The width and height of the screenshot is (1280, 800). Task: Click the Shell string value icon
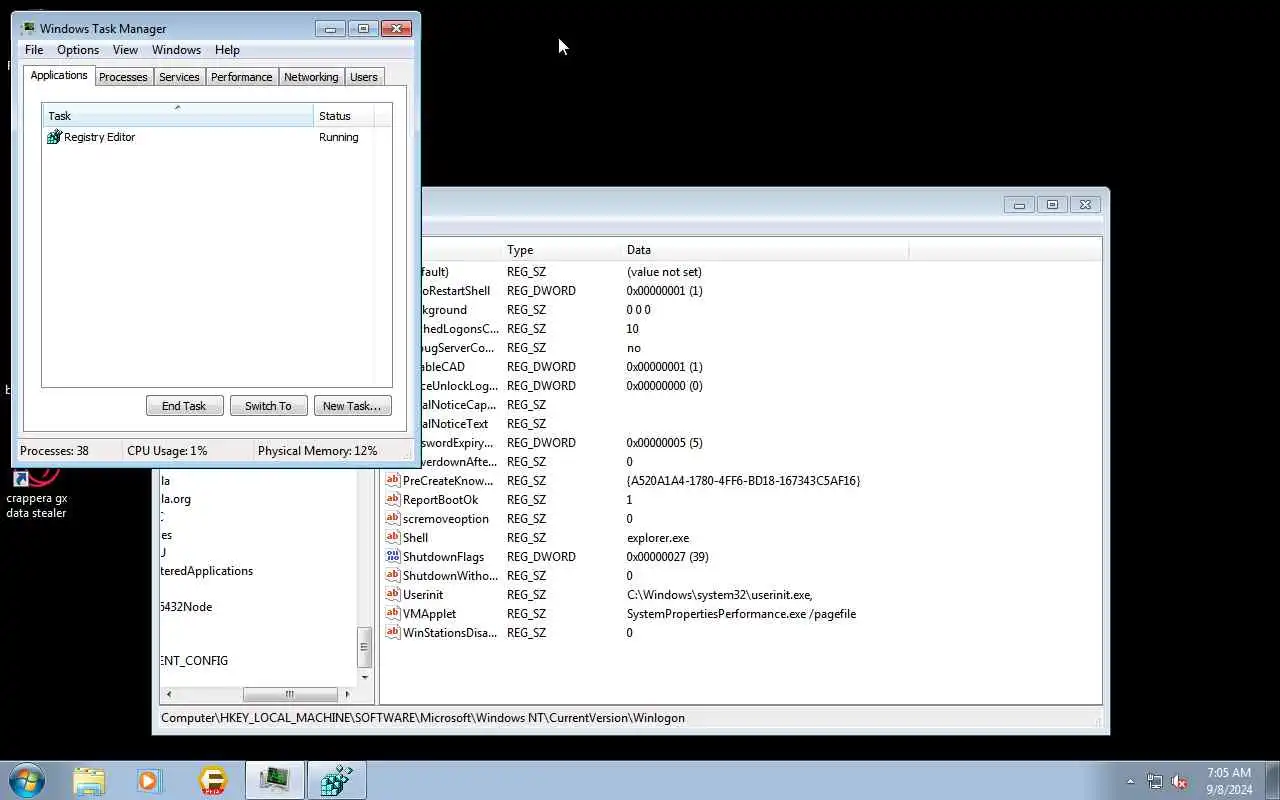coord(393,538)
